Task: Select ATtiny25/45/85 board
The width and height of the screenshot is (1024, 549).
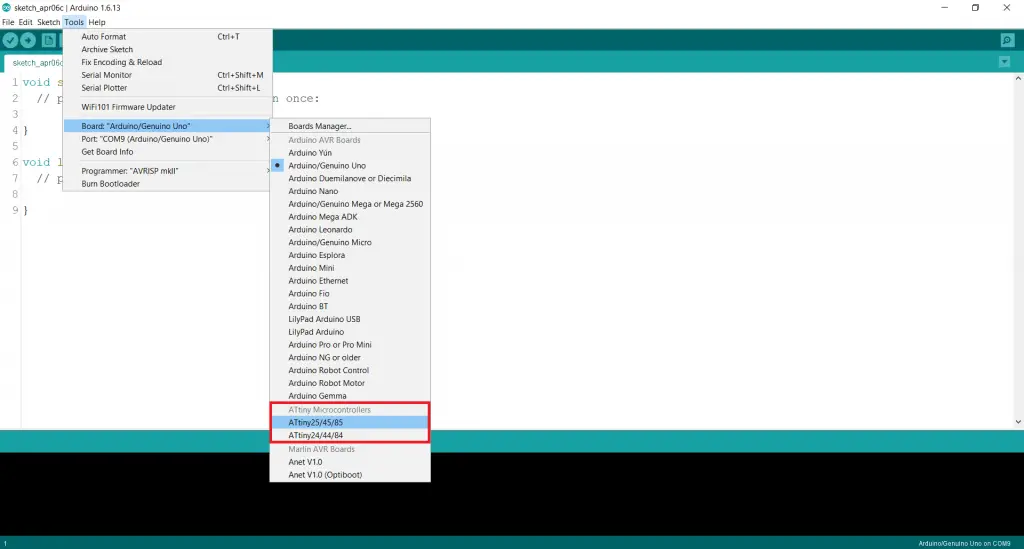Action: pyautogui.click(x=350, y=422)
